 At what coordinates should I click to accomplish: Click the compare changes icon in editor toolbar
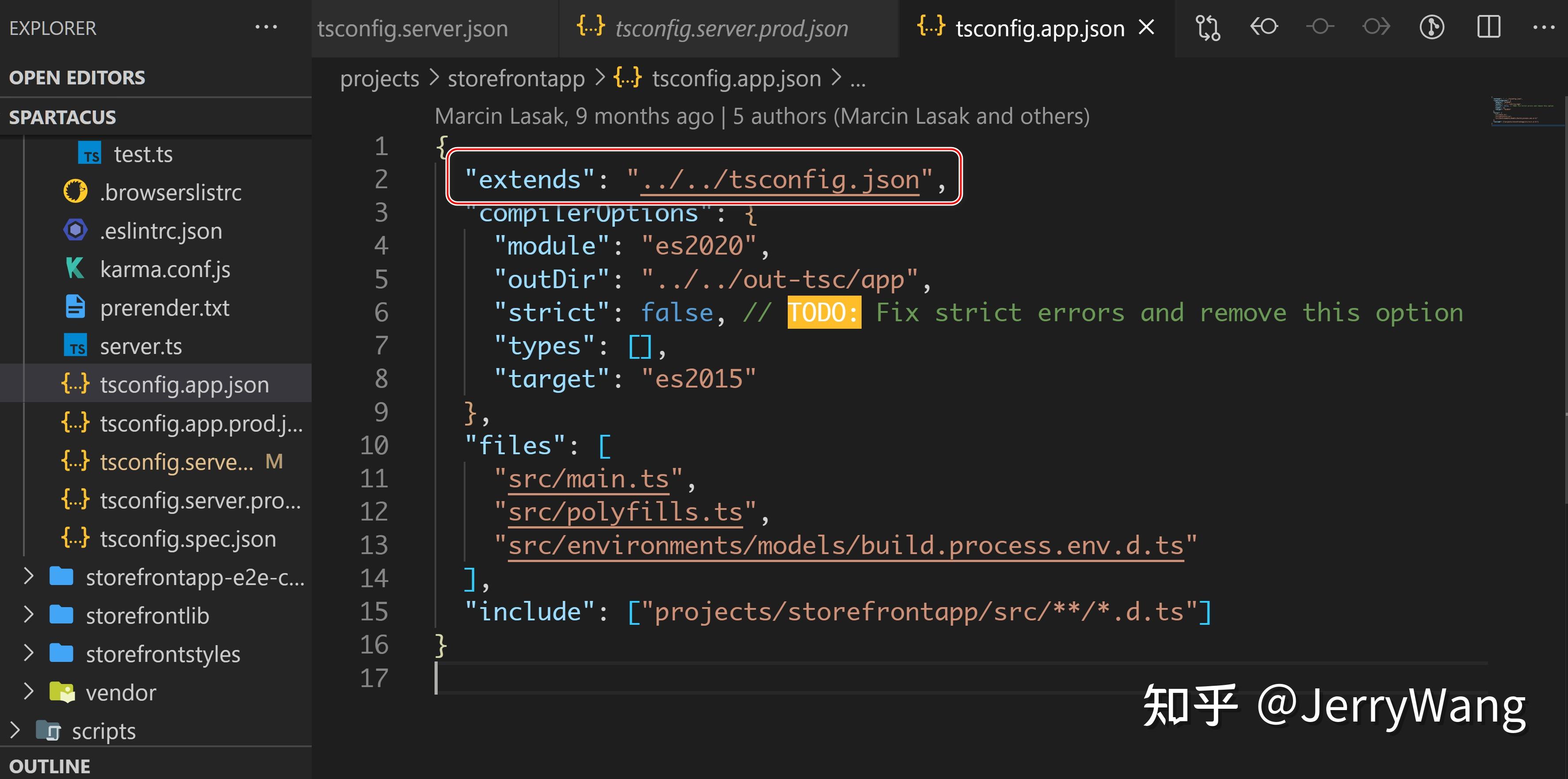click(1208, 27)
